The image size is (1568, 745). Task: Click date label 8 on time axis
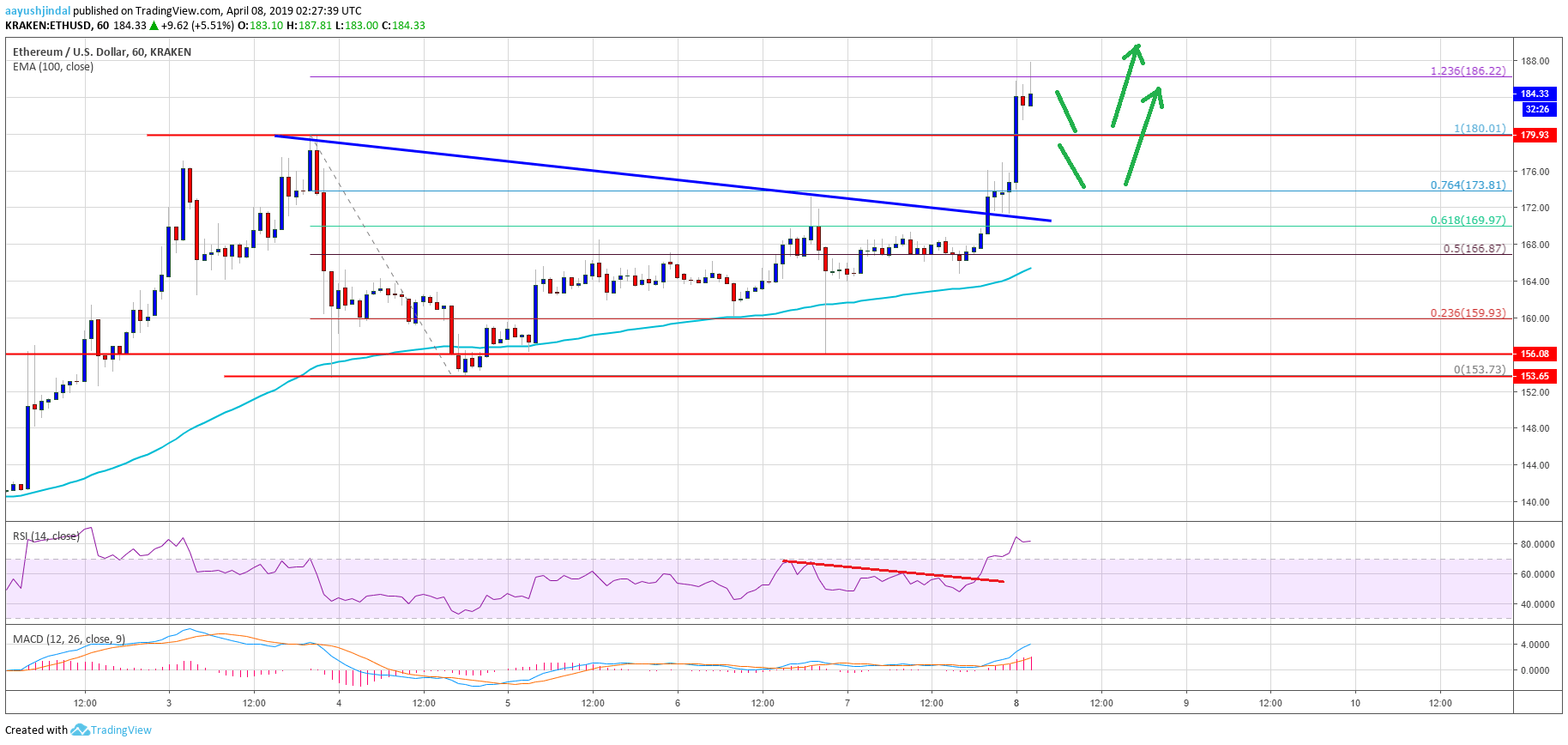1016,703
